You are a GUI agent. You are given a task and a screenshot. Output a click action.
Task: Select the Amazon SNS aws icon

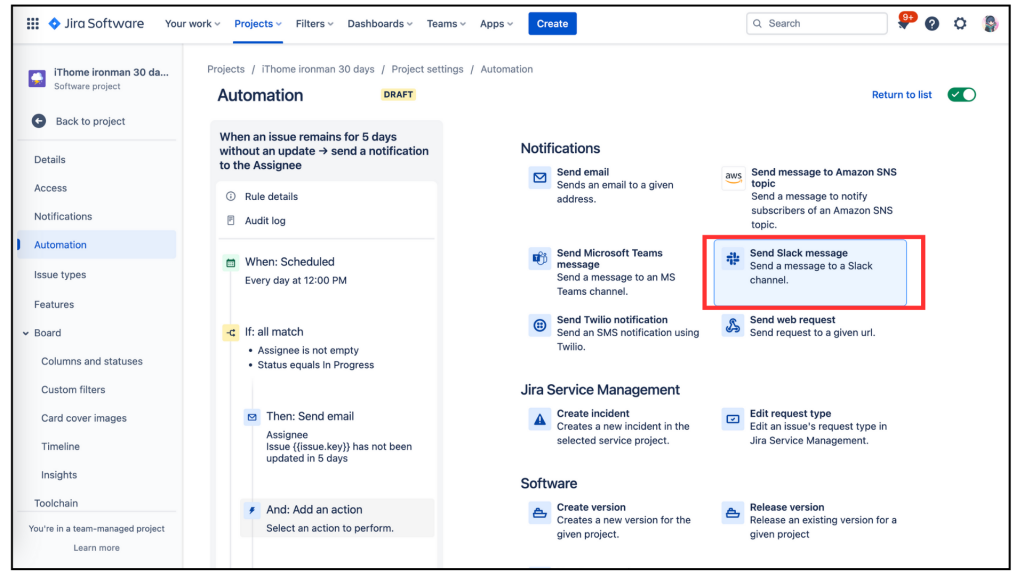point(733,178)
